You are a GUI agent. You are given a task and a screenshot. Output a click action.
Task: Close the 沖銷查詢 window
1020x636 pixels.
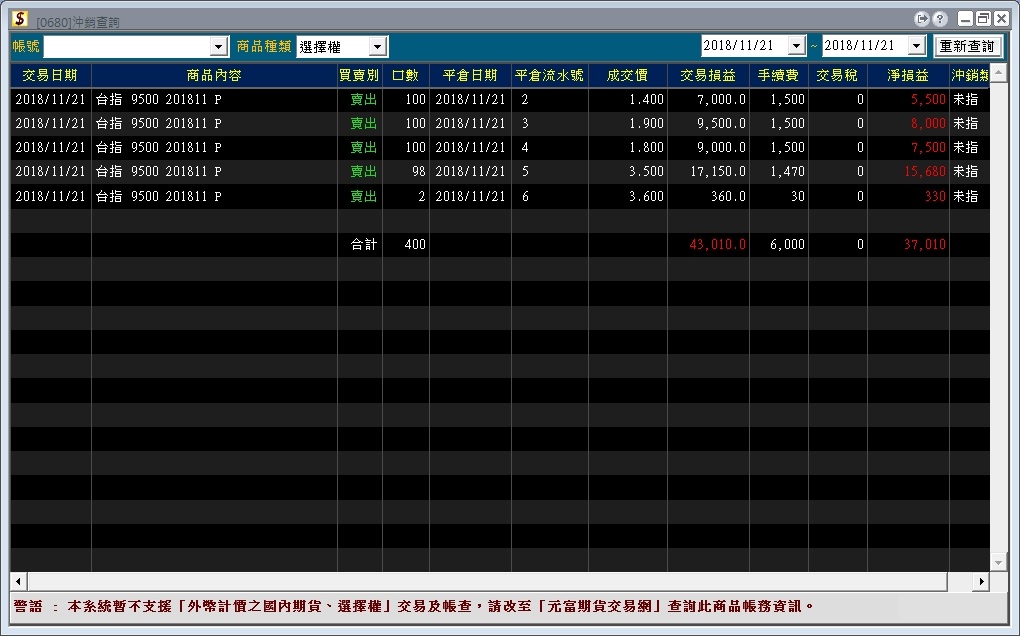click(x=1001, y=19)
